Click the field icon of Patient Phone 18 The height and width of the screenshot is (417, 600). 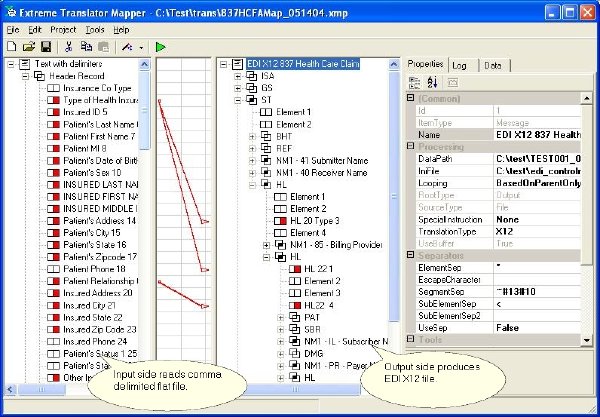pyautogui.click(x=54, y=269)
